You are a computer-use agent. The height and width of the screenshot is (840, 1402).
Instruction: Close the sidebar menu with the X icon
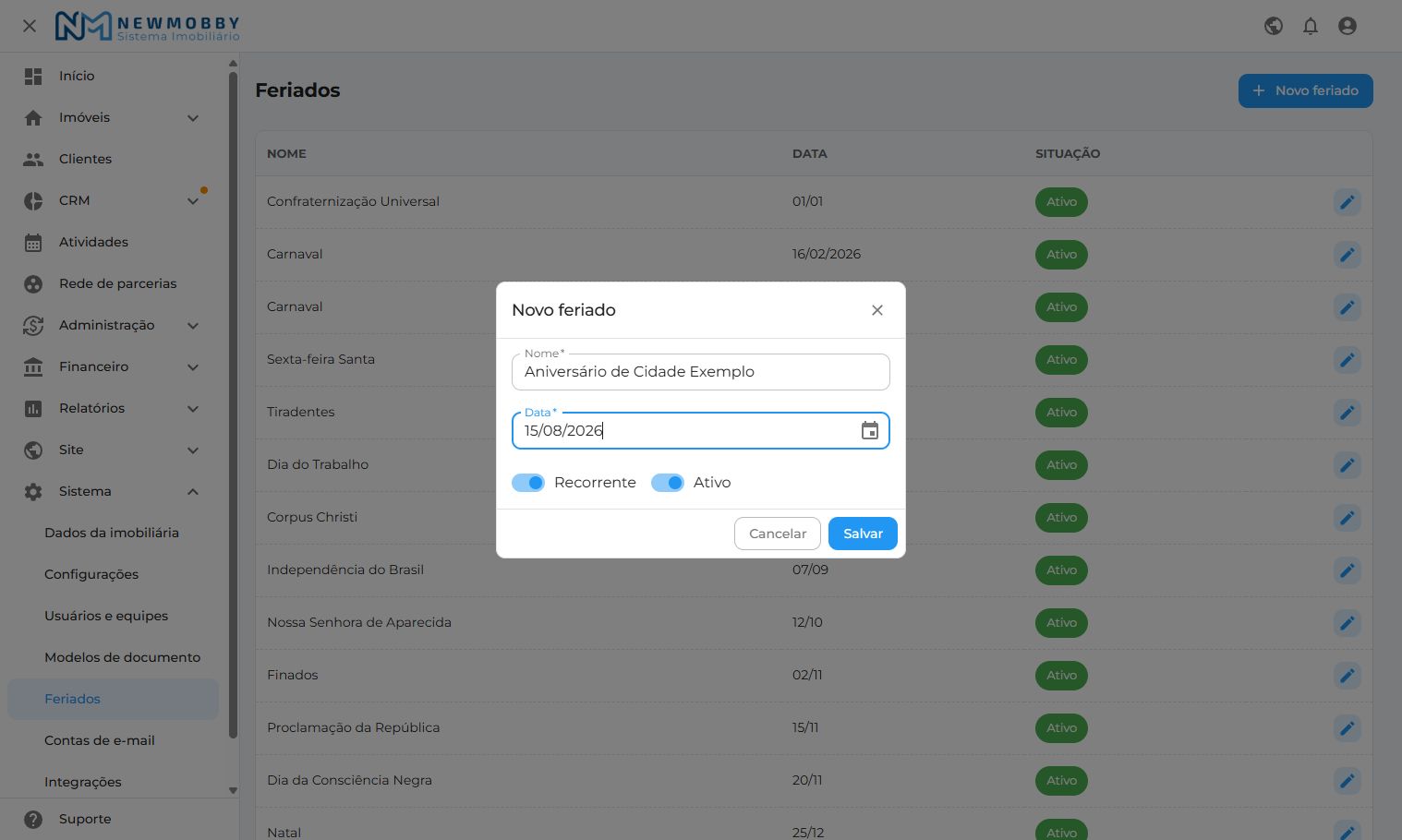pos(30,26)
